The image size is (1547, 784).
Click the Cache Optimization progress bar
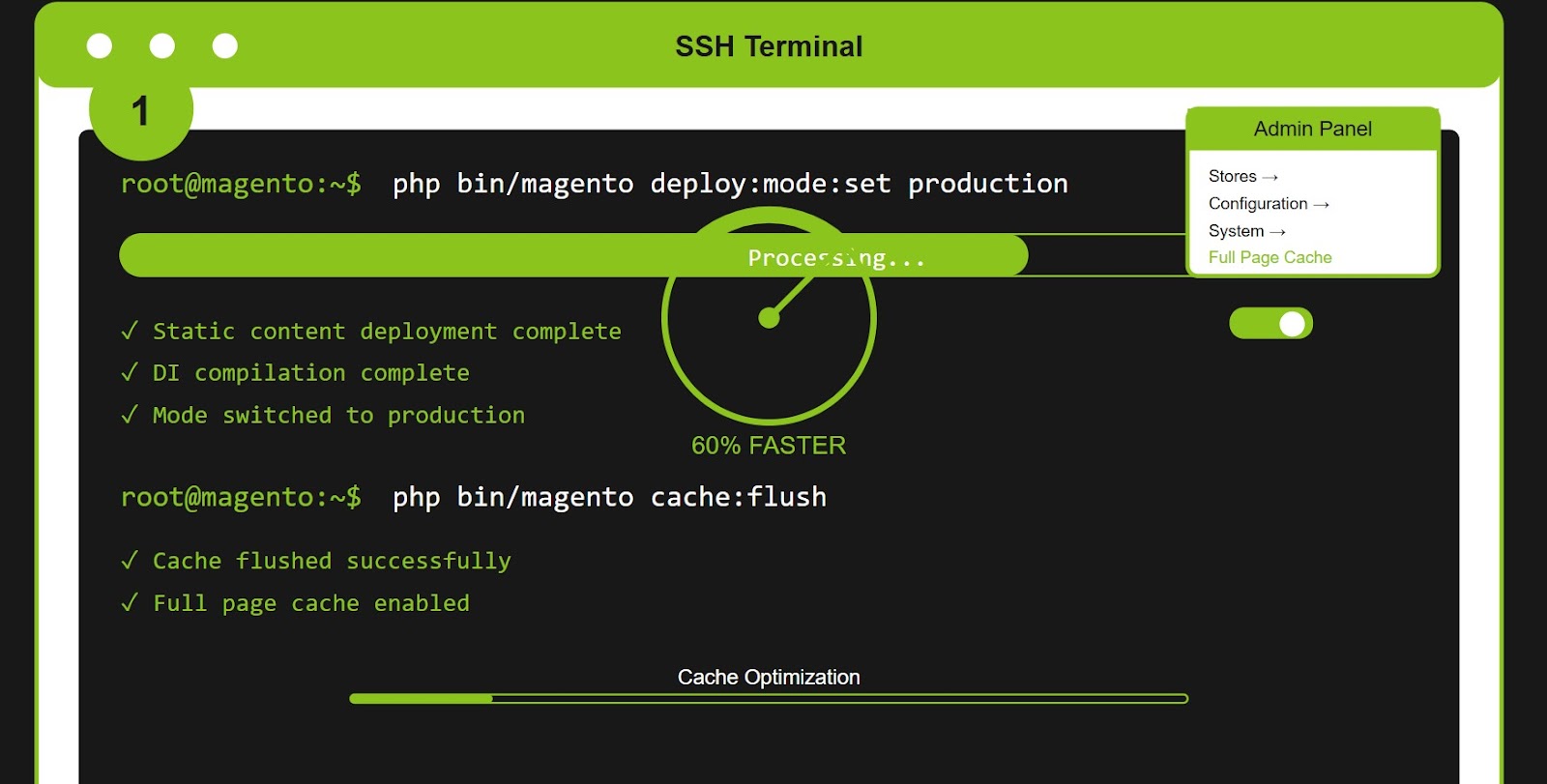tap(769, 698)
